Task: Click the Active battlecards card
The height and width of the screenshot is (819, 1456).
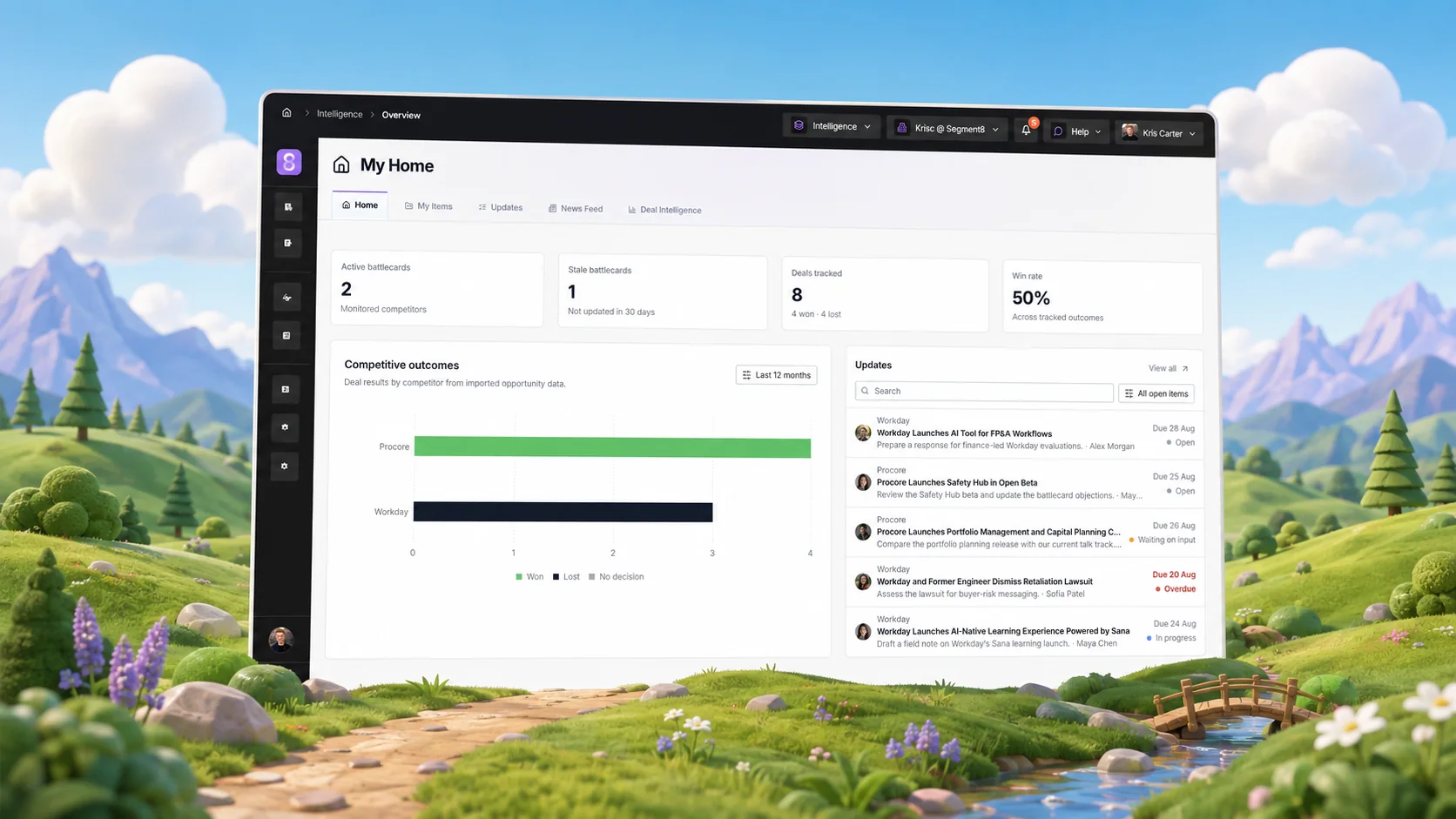Action: [x=436, y=289]
